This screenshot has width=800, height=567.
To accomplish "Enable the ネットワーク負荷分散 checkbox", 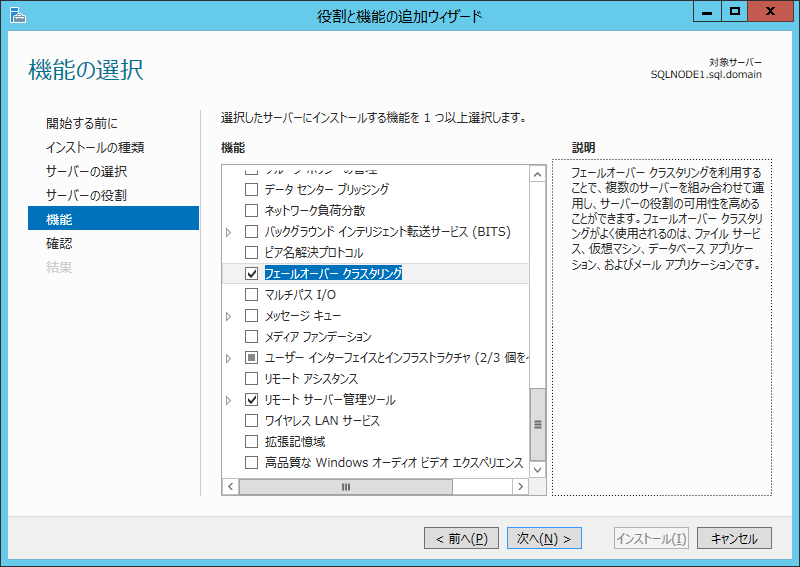I will 252,210.
